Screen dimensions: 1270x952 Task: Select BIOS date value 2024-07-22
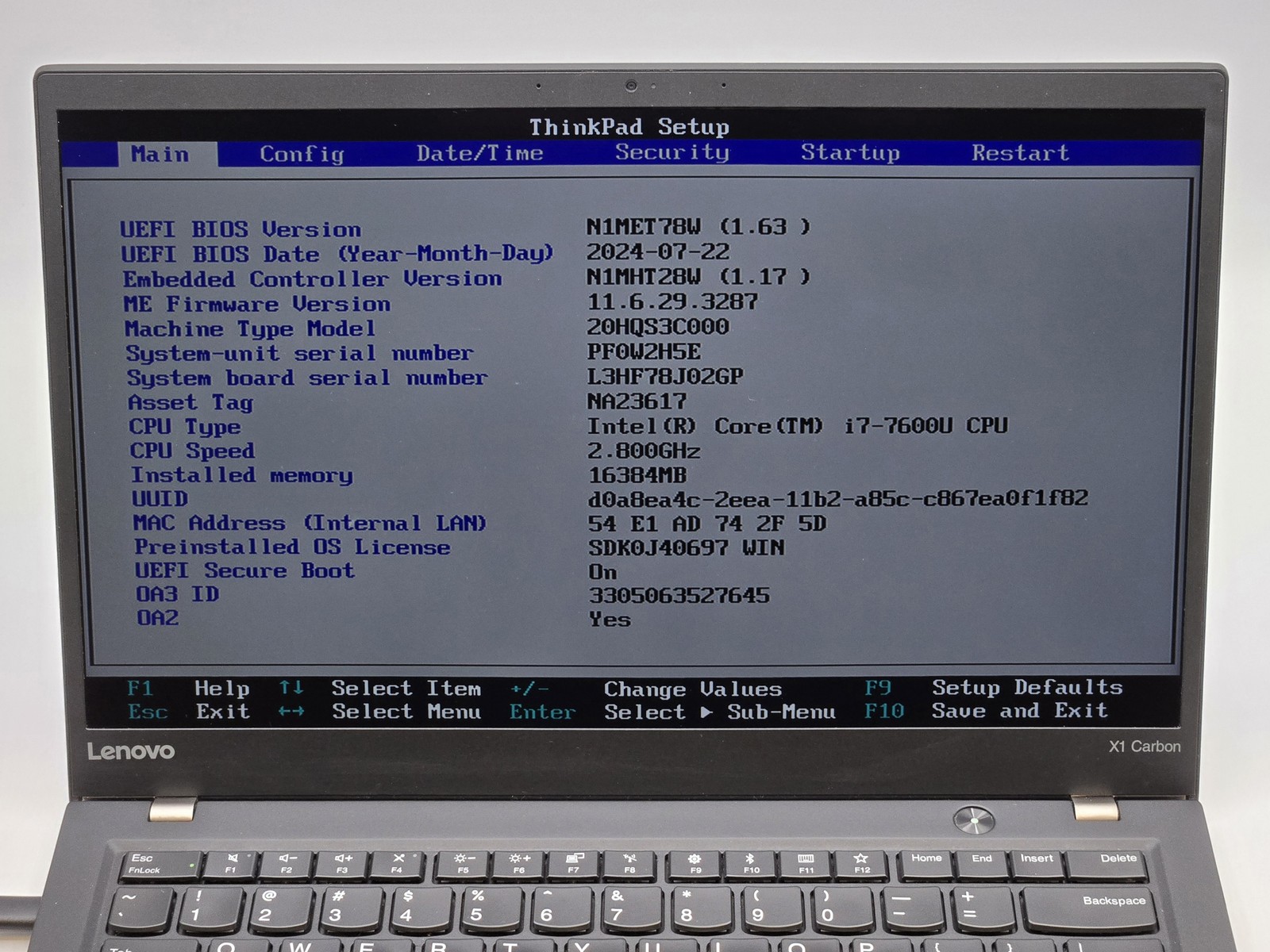point(658,251)
